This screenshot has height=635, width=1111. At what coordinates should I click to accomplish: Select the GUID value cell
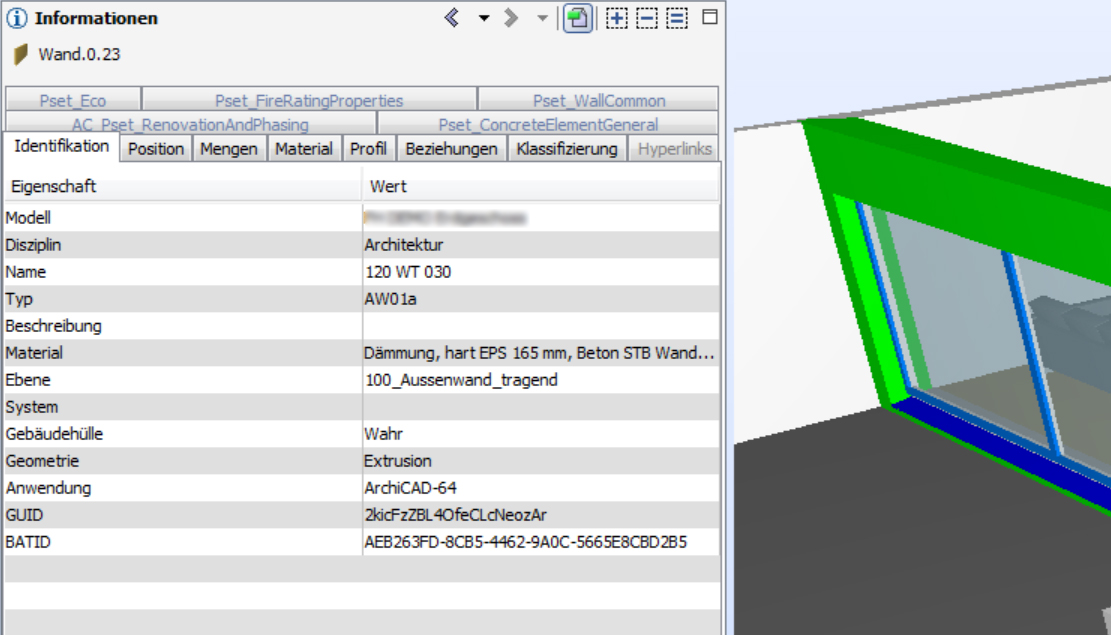(540, 515)
